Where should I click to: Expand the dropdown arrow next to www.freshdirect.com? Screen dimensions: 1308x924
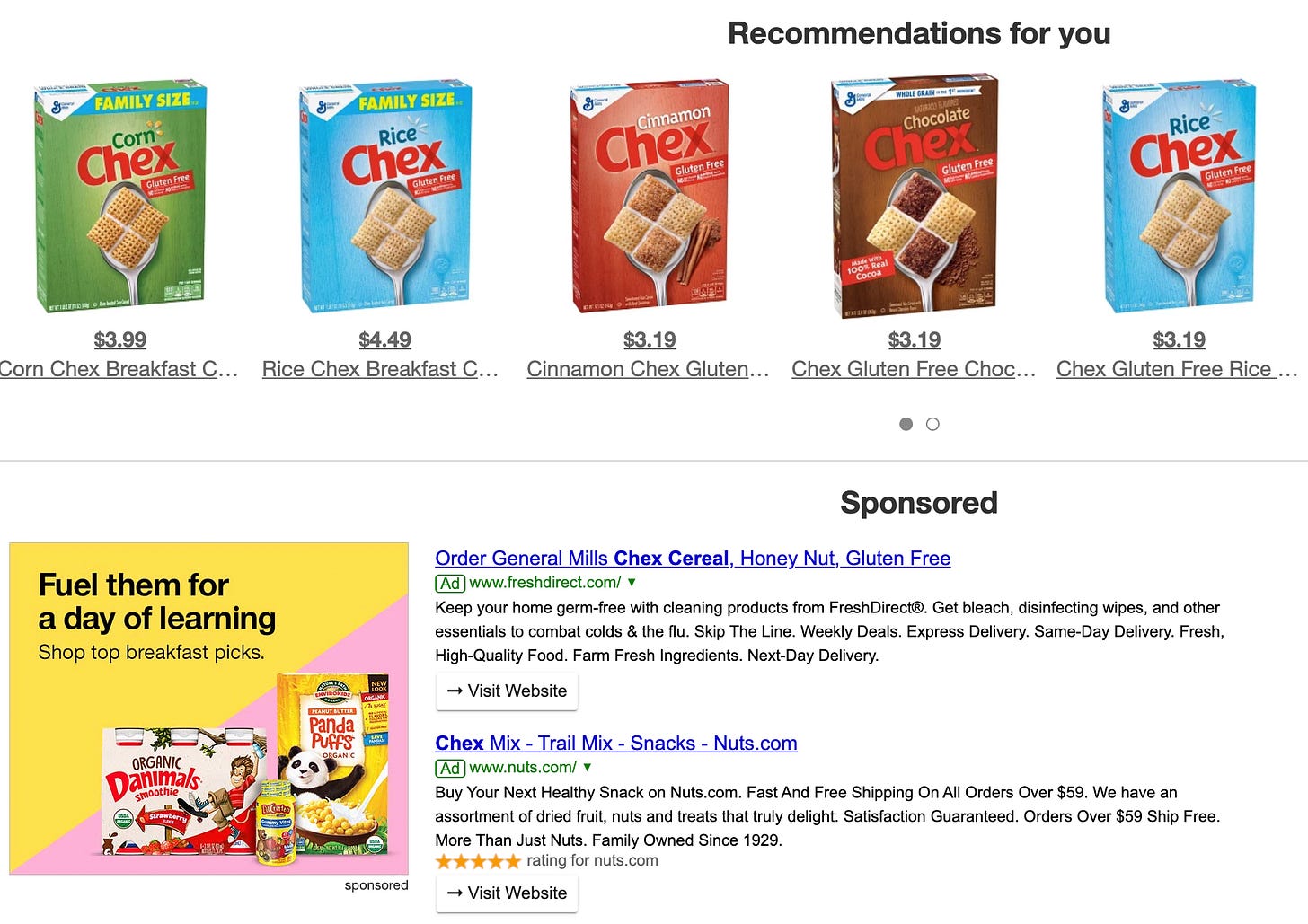point(632,583)
